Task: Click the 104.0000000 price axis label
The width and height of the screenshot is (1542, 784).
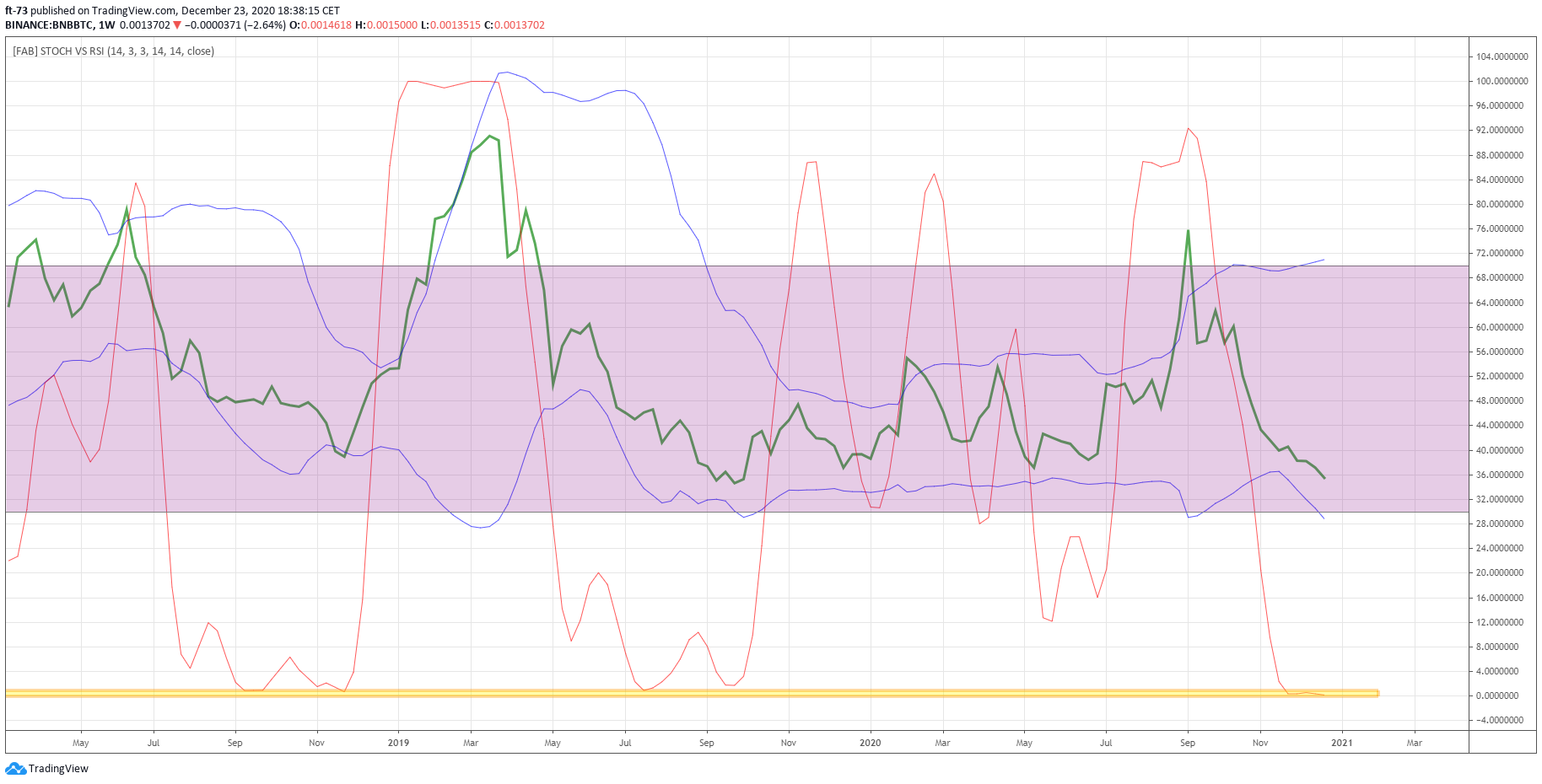Action: (1502, 56)
